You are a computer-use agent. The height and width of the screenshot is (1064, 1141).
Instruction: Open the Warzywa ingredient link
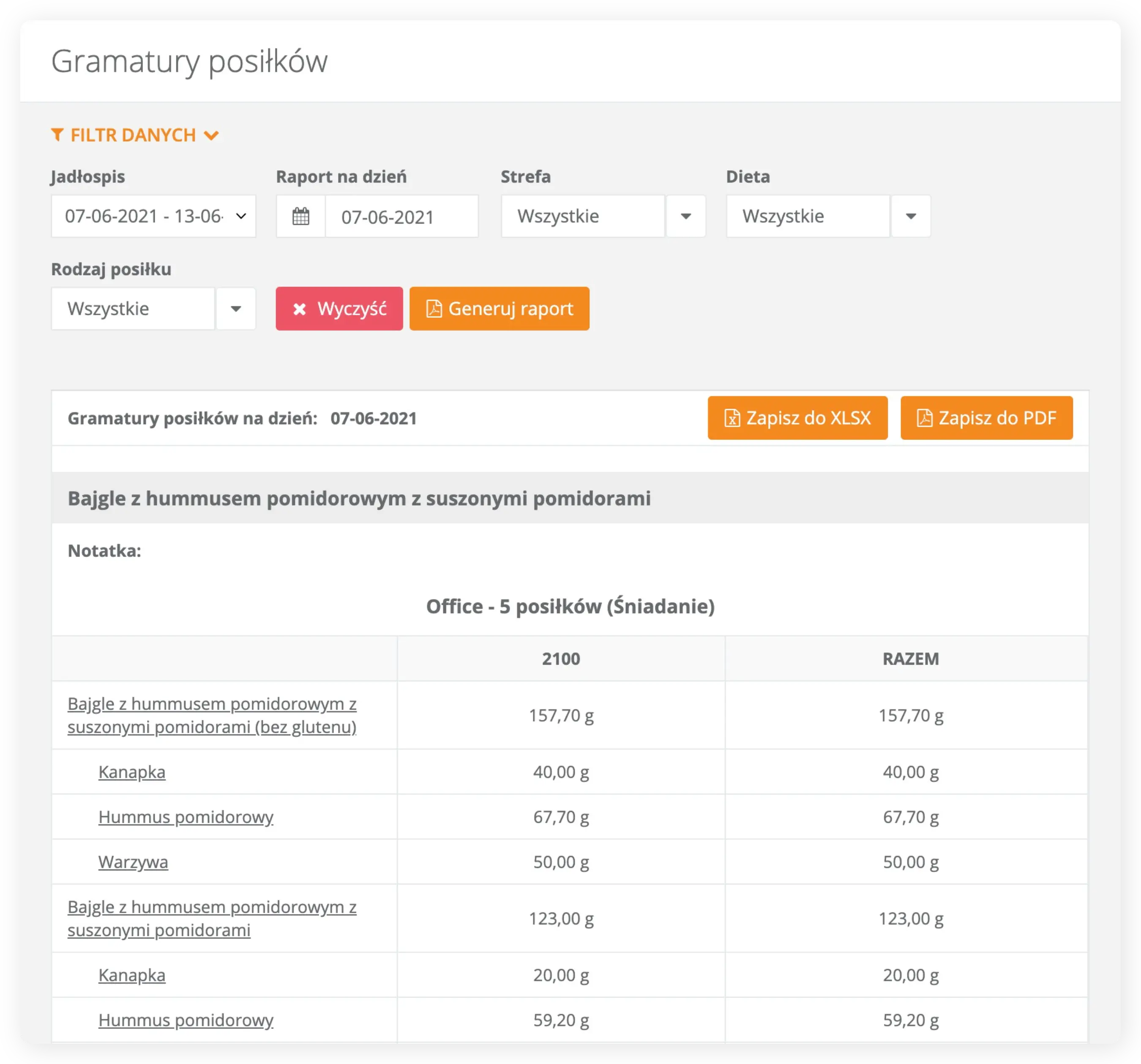point(133,862)
